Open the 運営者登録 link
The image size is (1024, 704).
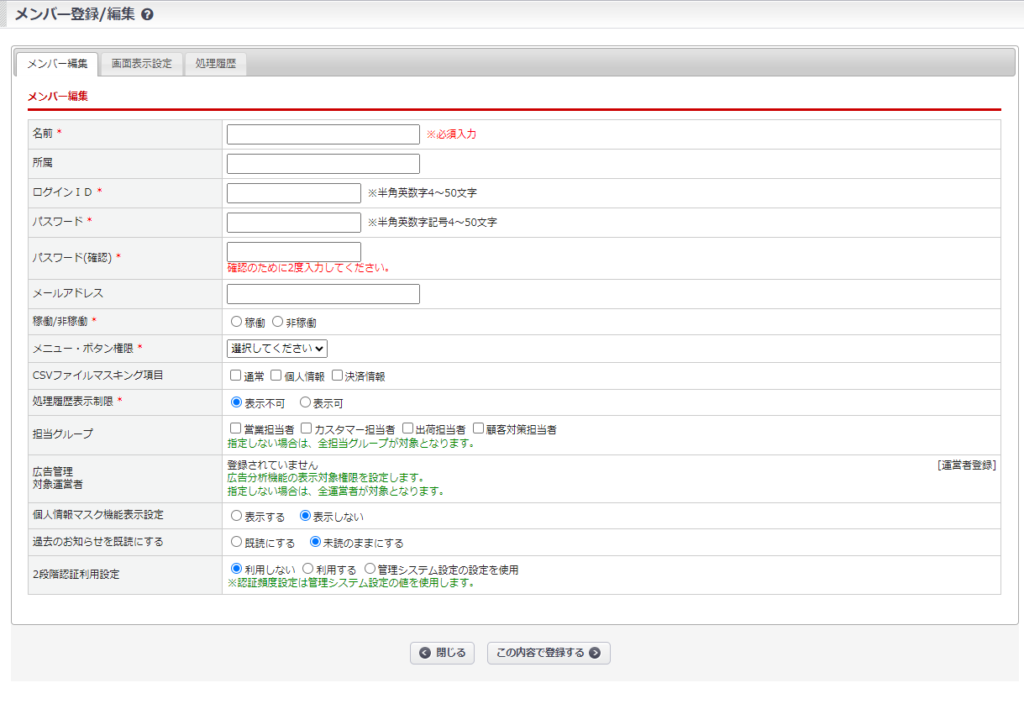pyautogui.click(x=966, y=466)
